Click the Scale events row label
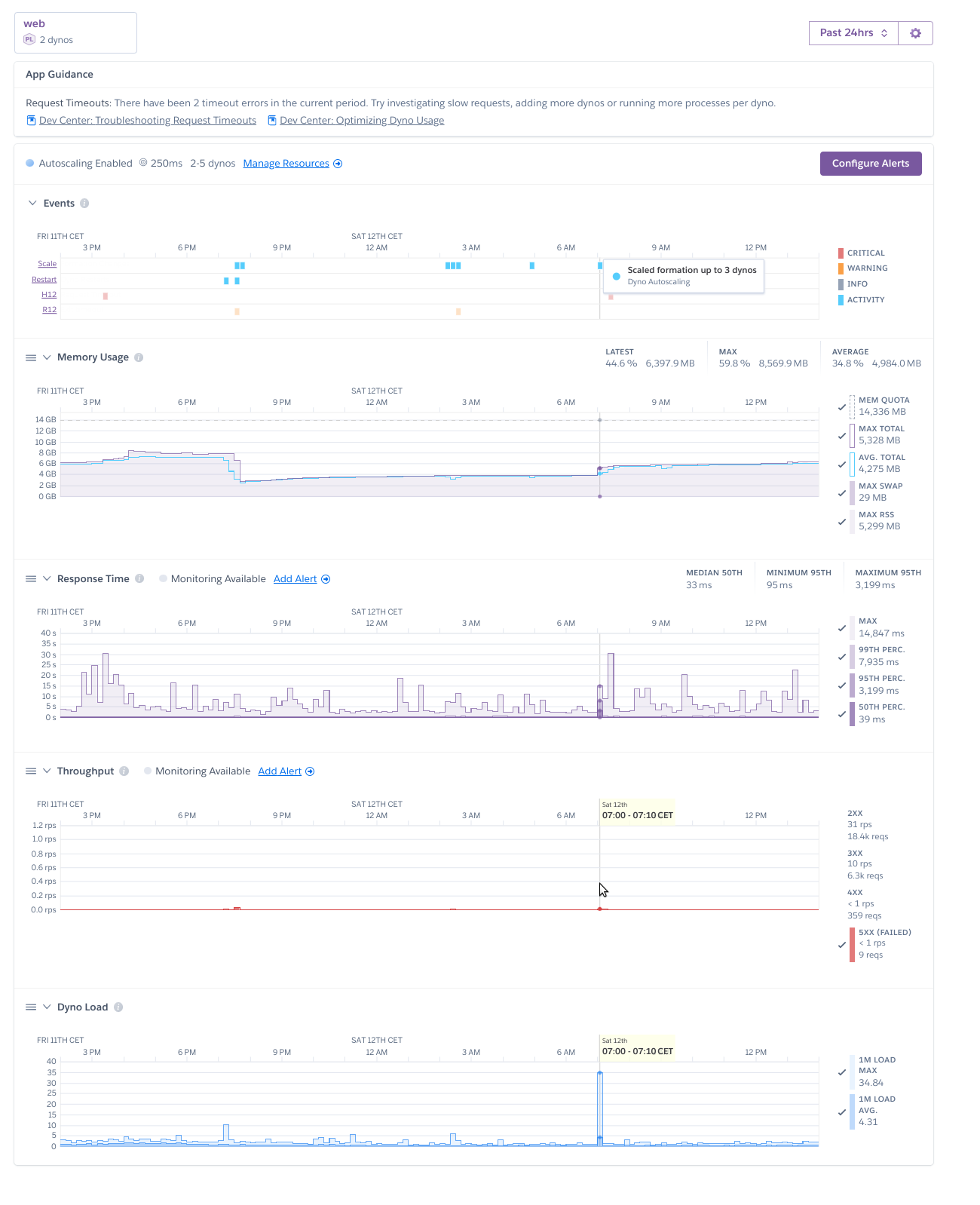Image resolution: width=980 pixels, height=1205 pixels. (47, 264)
